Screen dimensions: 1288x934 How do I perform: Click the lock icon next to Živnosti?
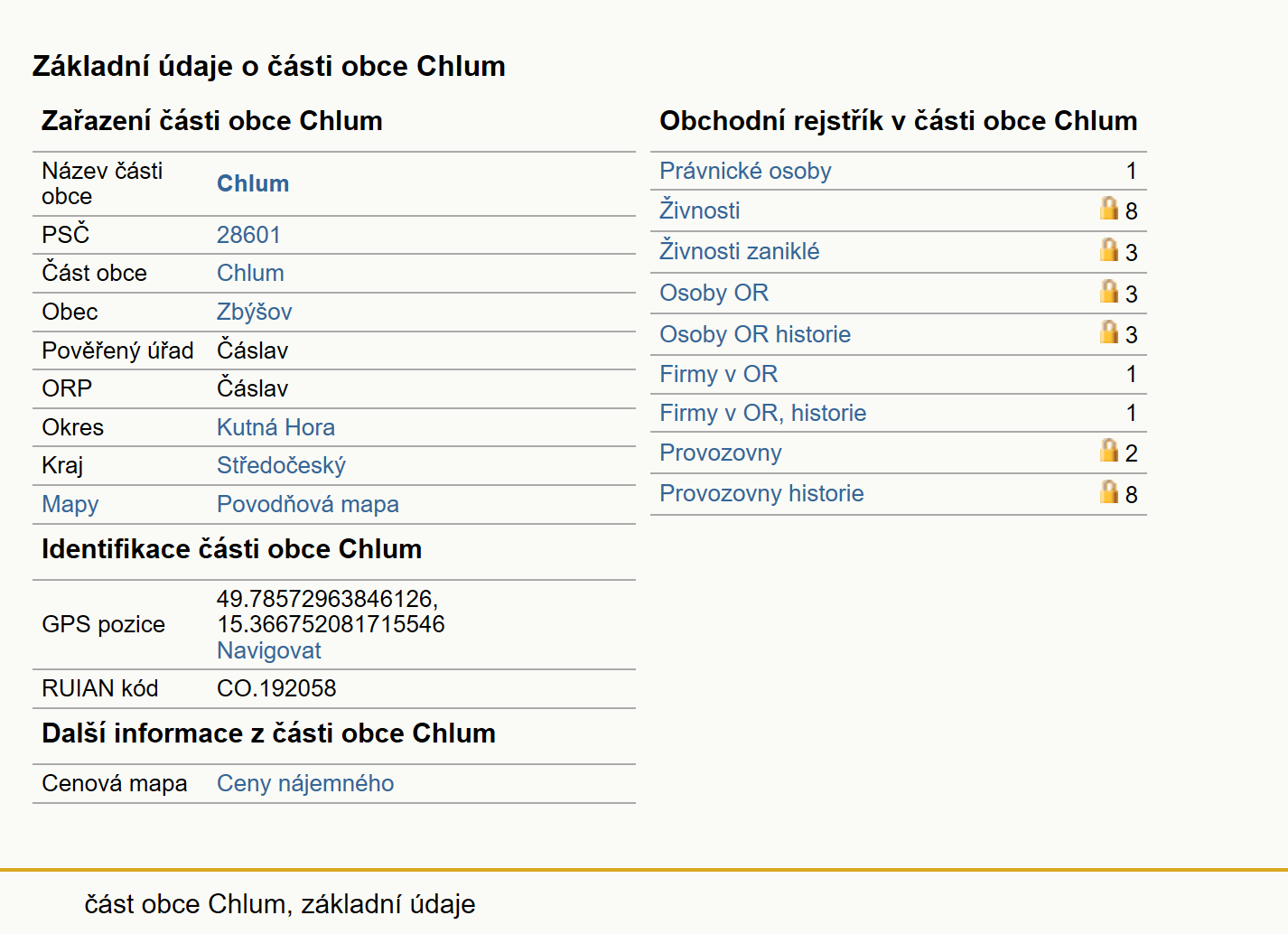(1108, 208)
